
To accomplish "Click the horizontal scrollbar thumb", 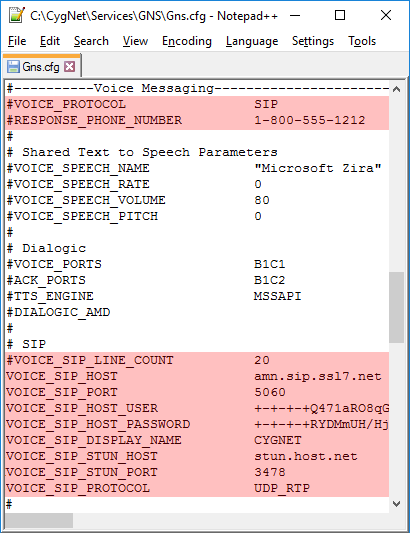I will tap(39, 520).
